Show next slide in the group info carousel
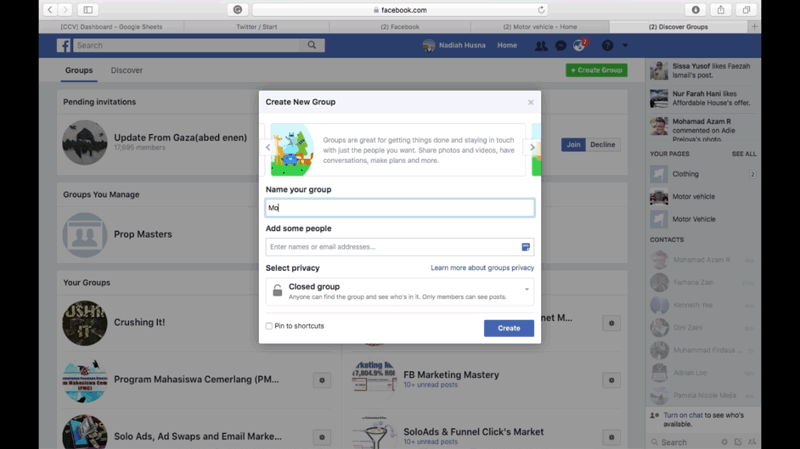 [x=532, y=148]
